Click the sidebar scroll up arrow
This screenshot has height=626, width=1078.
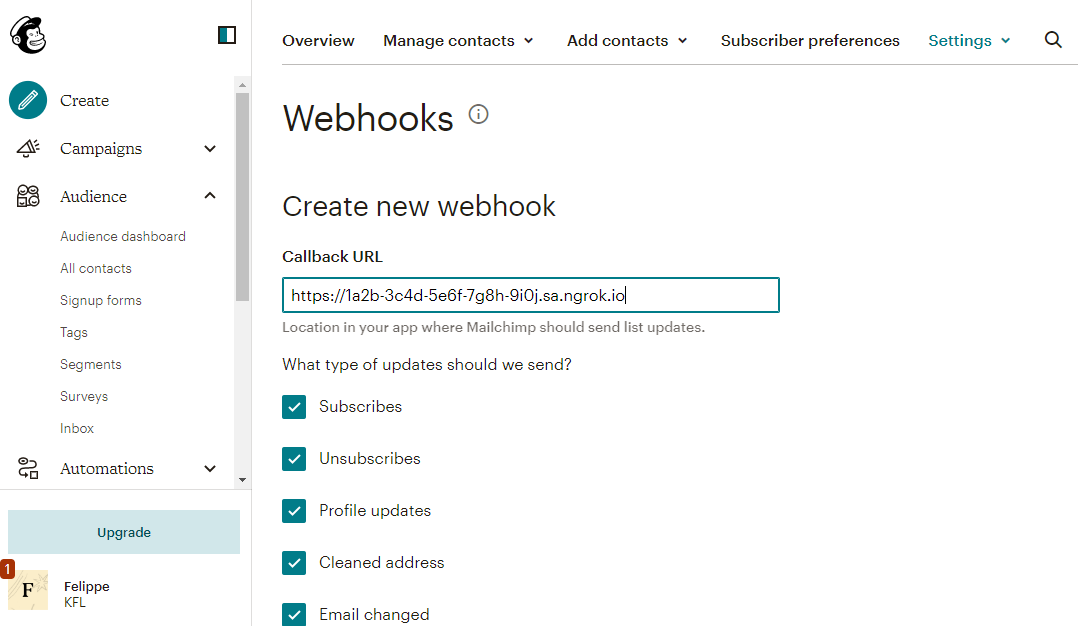click(x=242, y=85)
